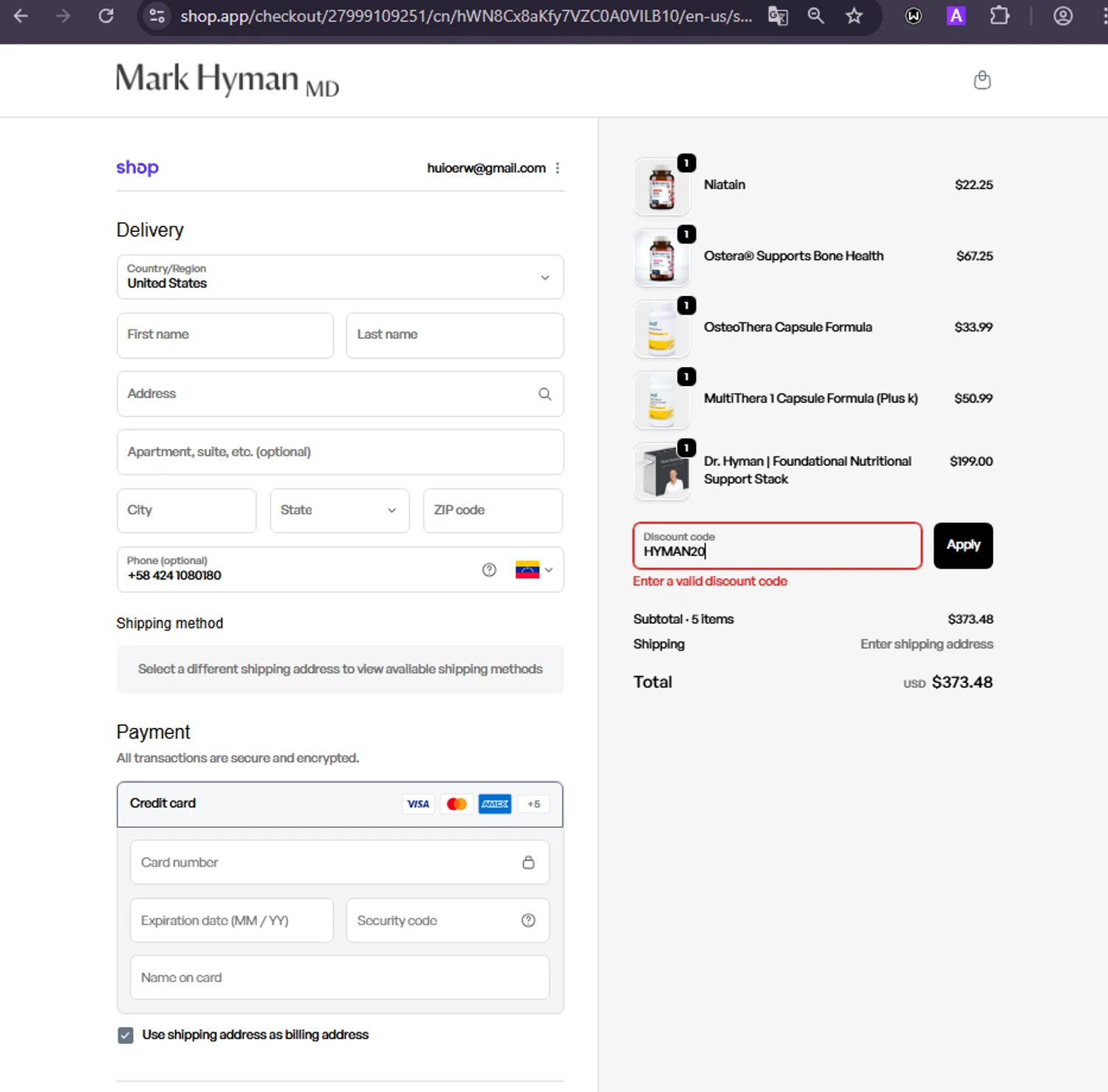This screenshot has height=1092, width=1108.
Task: Open browser extensions puzzle icon
Action: click(999, 16)
